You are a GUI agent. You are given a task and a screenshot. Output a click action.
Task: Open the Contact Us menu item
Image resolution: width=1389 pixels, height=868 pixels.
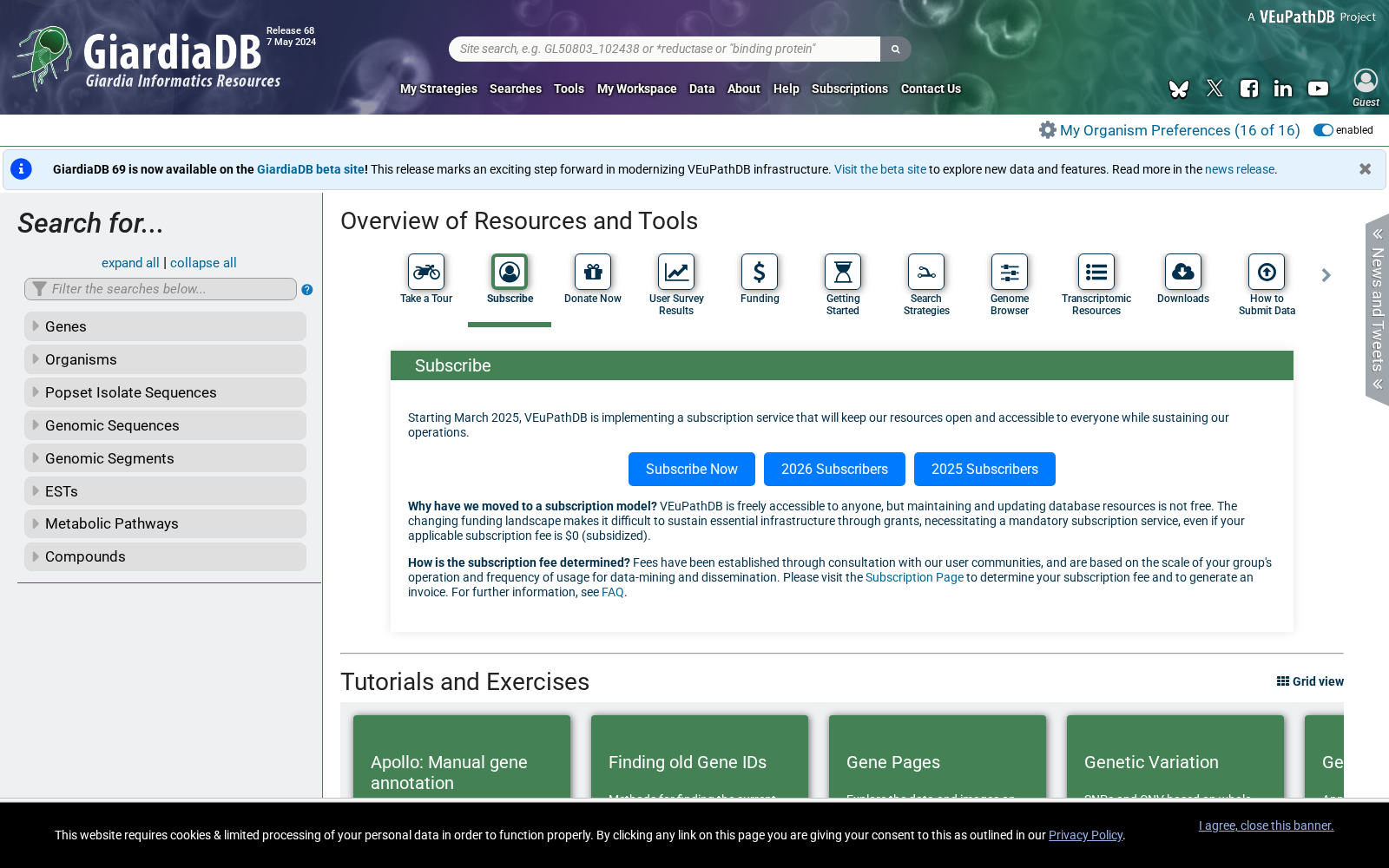coord(931,89)
